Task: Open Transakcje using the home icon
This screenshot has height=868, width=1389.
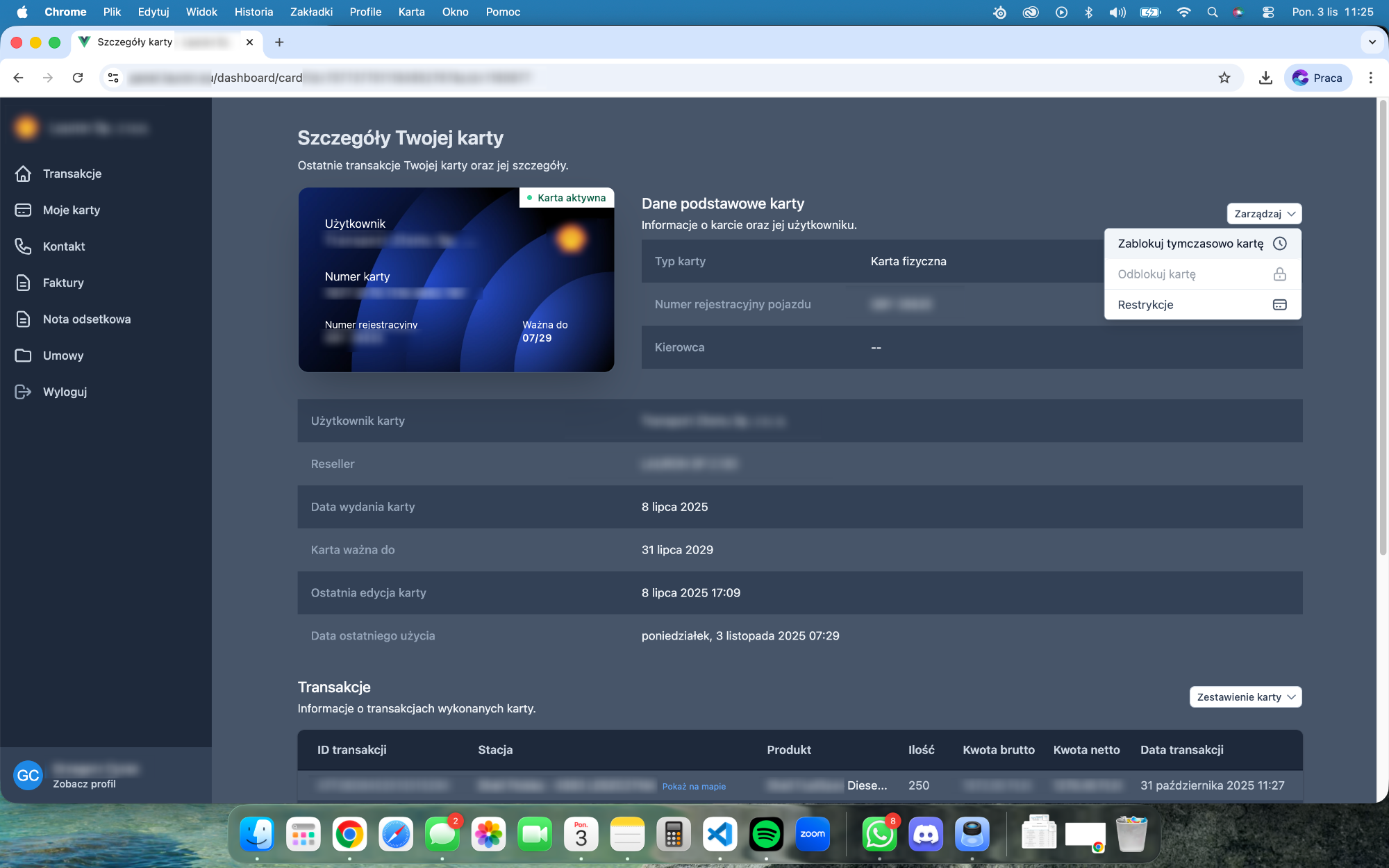Action: (x=24, y=174)
